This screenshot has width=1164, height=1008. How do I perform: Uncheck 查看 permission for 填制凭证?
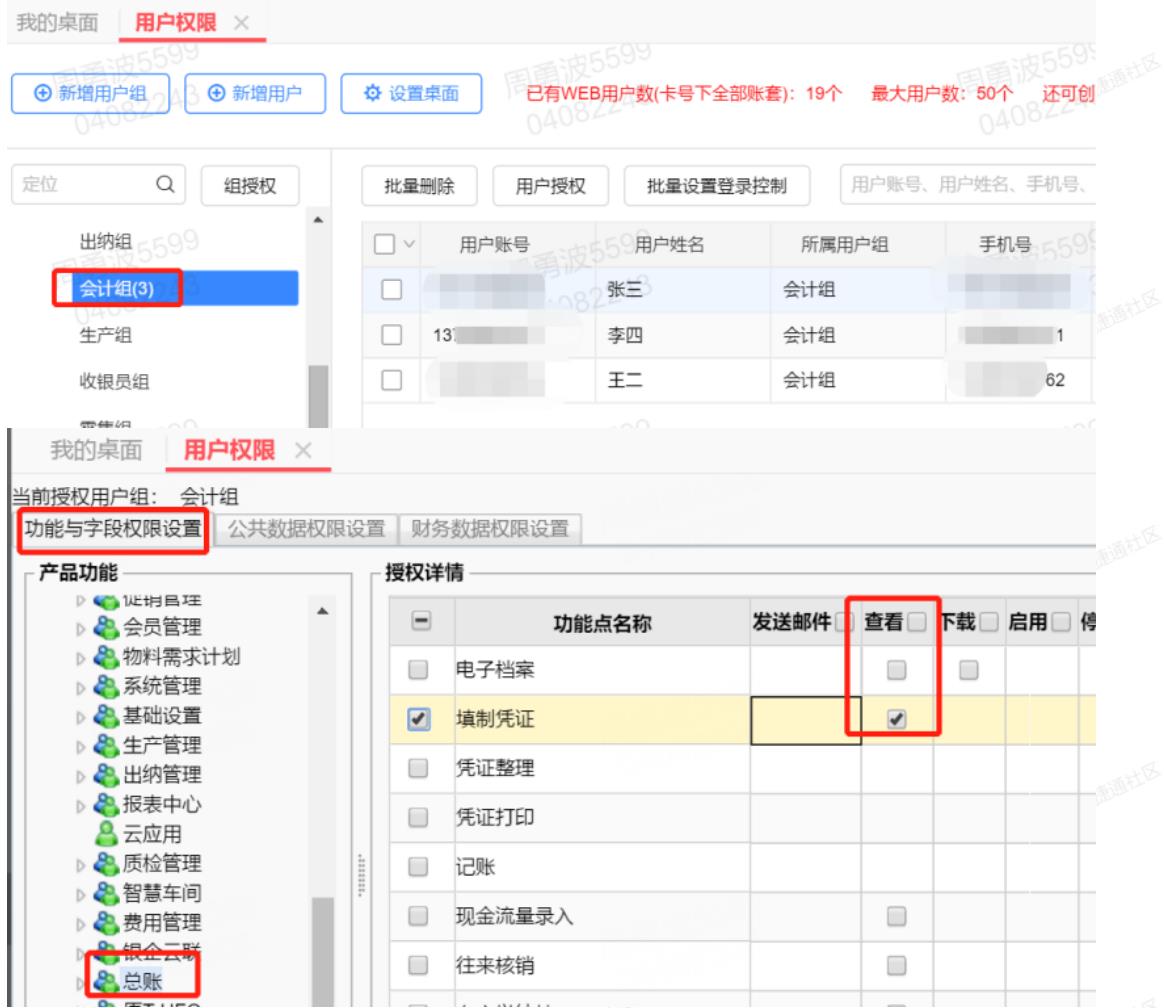click(896, 719)
